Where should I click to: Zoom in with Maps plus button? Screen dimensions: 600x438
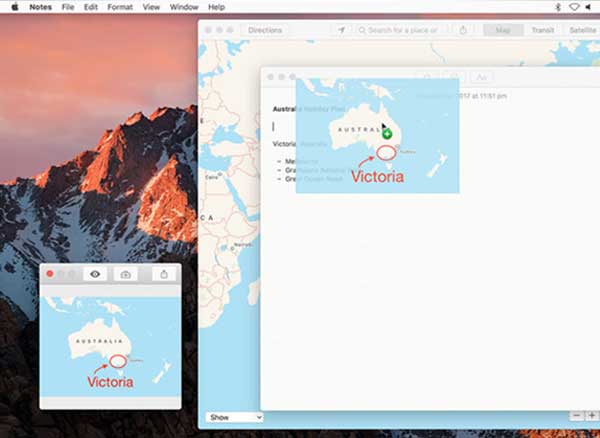tap(592, 416)
